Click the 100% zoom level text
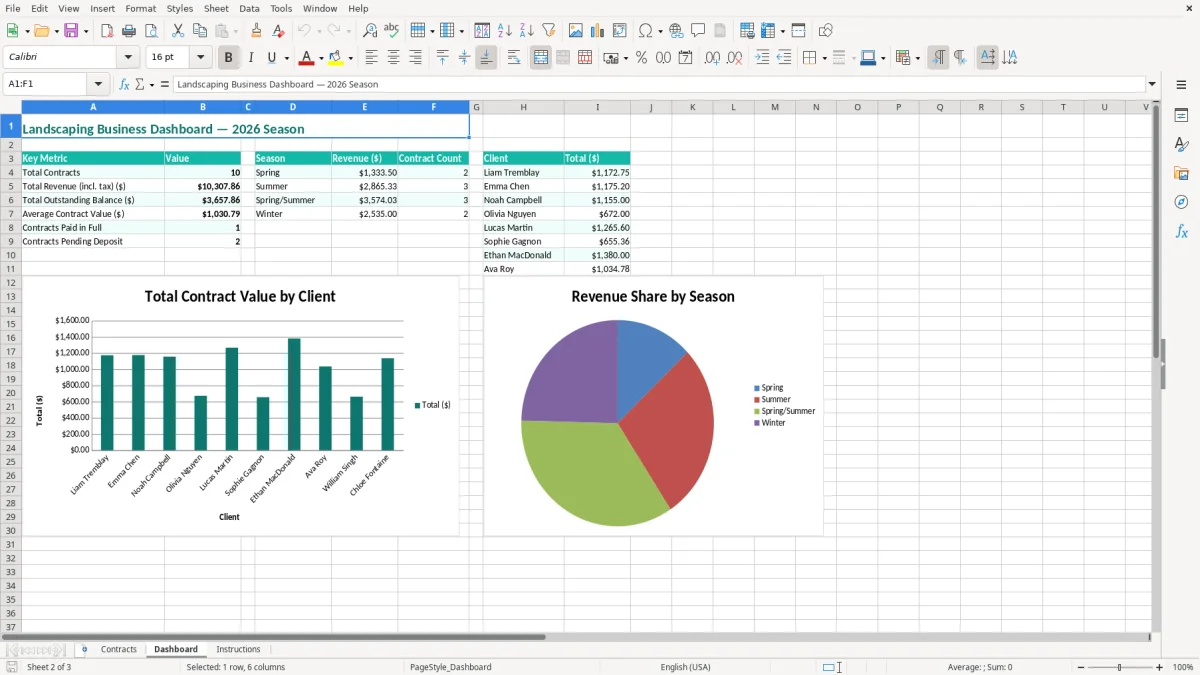 point(1183,667)
